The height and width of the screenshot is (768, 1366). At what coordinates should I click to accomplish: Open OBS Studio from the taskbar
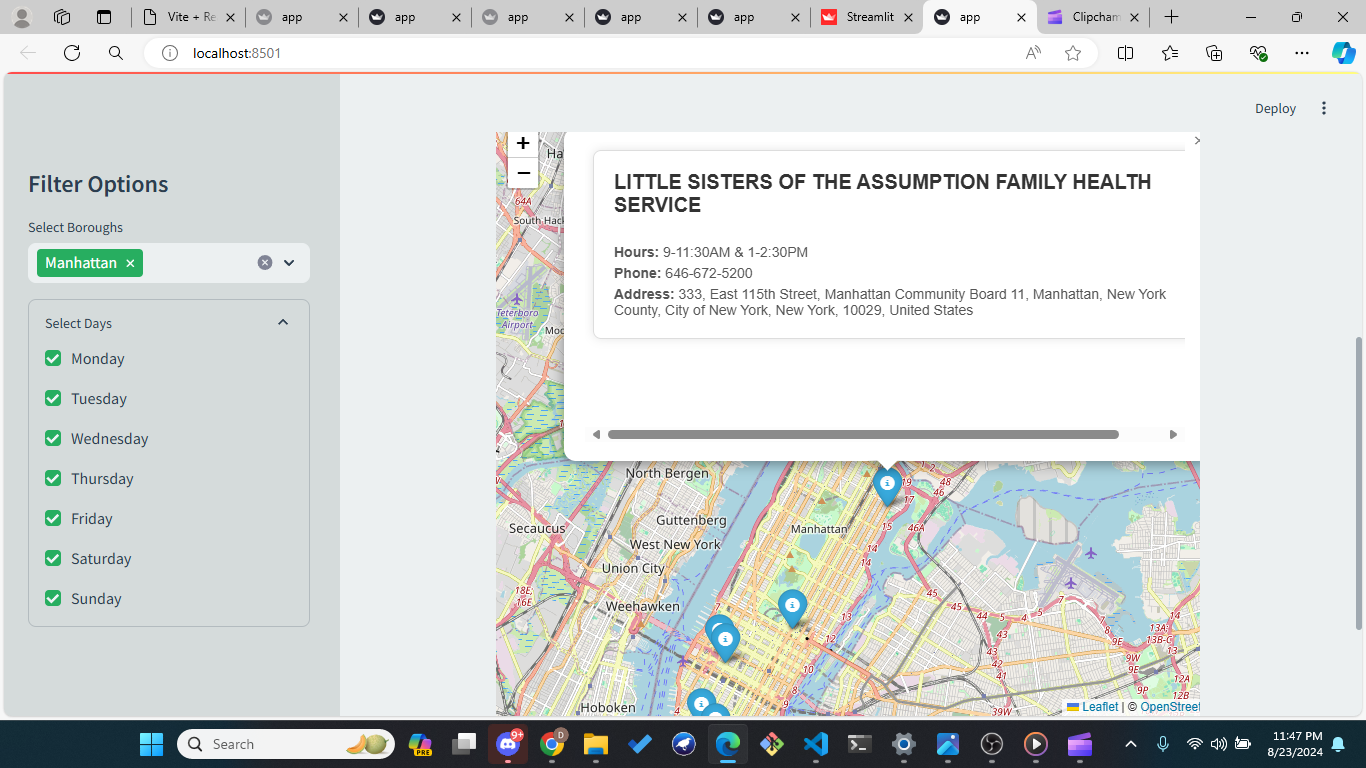point(991,744)
